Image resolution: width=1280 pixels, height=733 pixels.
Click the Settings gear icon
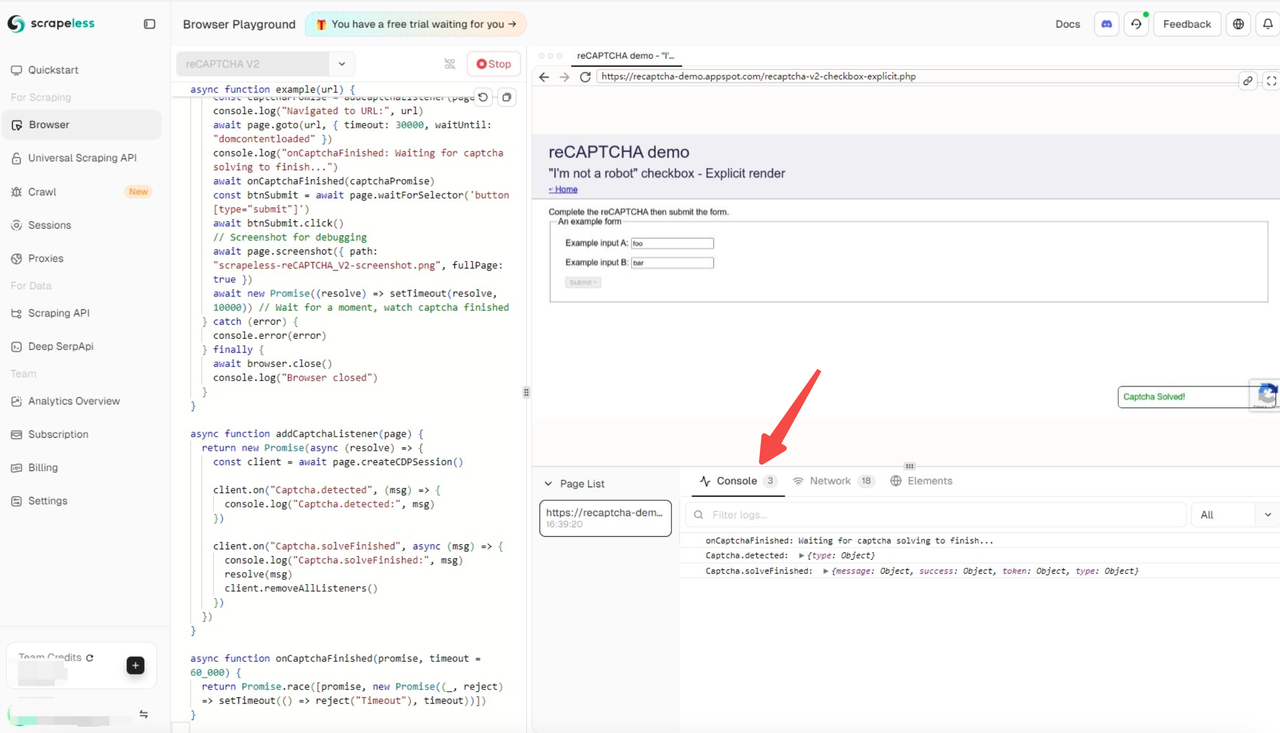[x=17, y=501]
